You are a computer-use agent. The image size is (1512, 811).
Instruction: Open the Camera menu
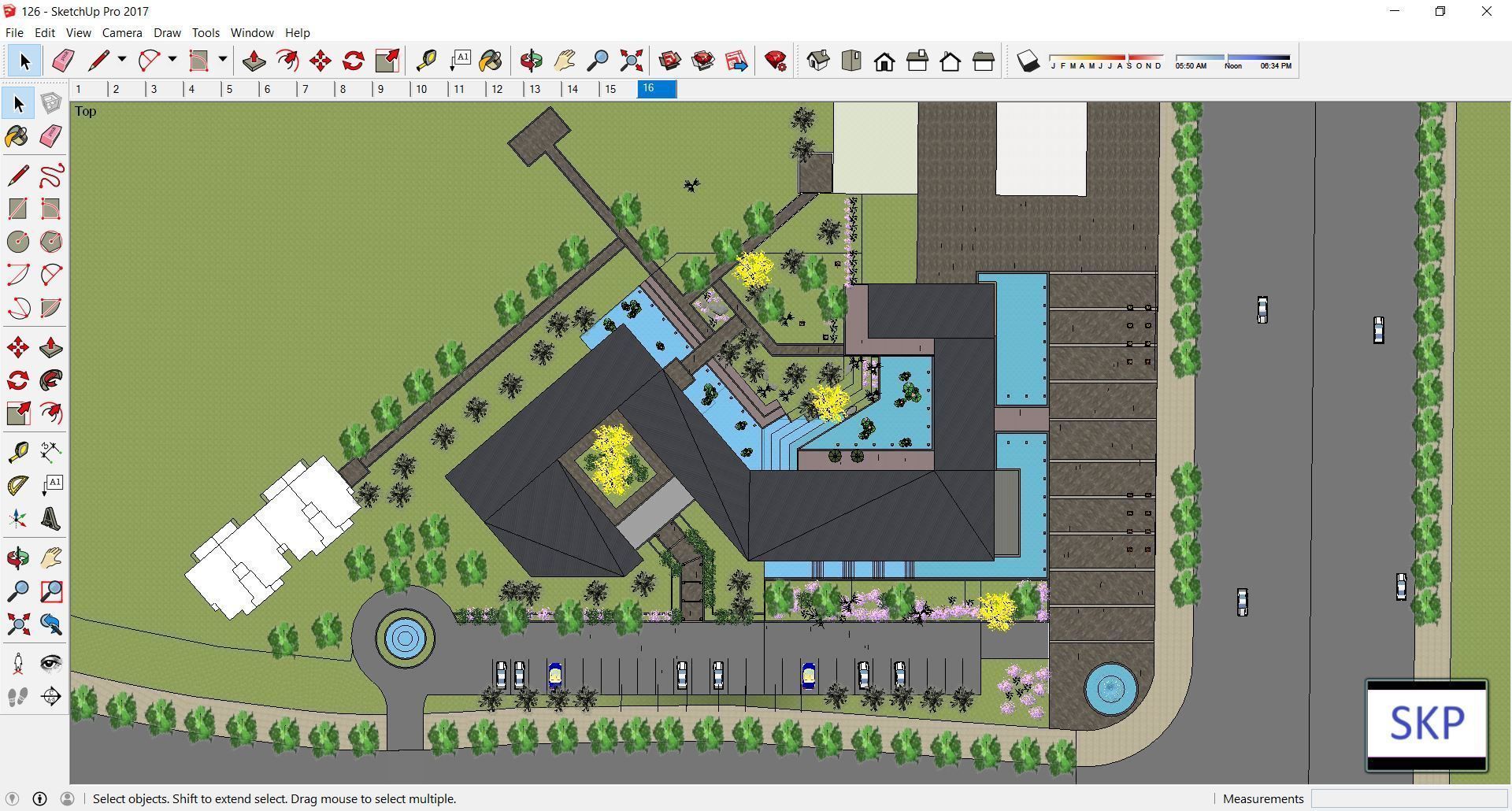coord(122,32)
